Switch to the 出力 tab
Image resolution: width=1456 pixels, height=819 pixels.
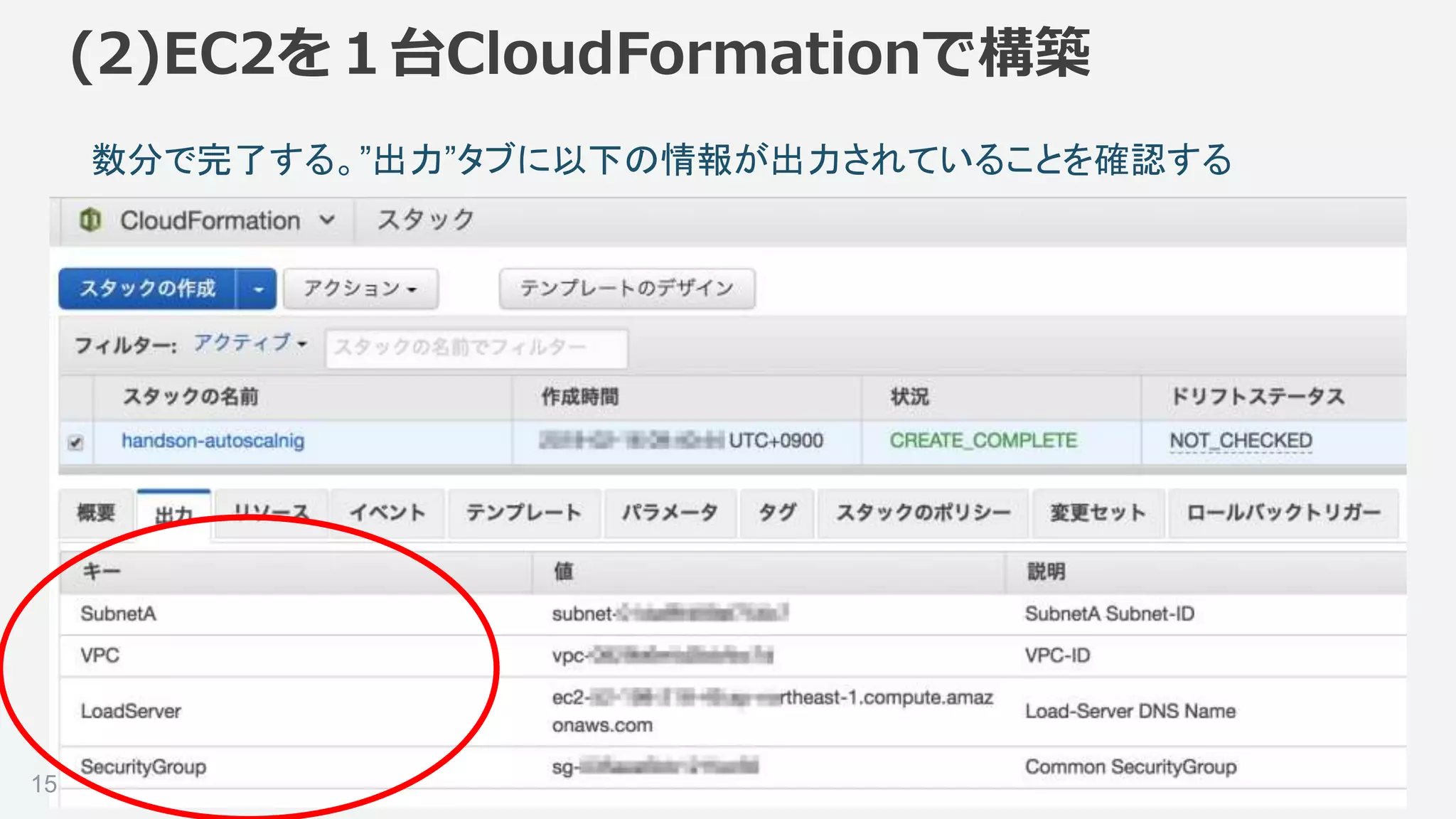tap(174, 514)
